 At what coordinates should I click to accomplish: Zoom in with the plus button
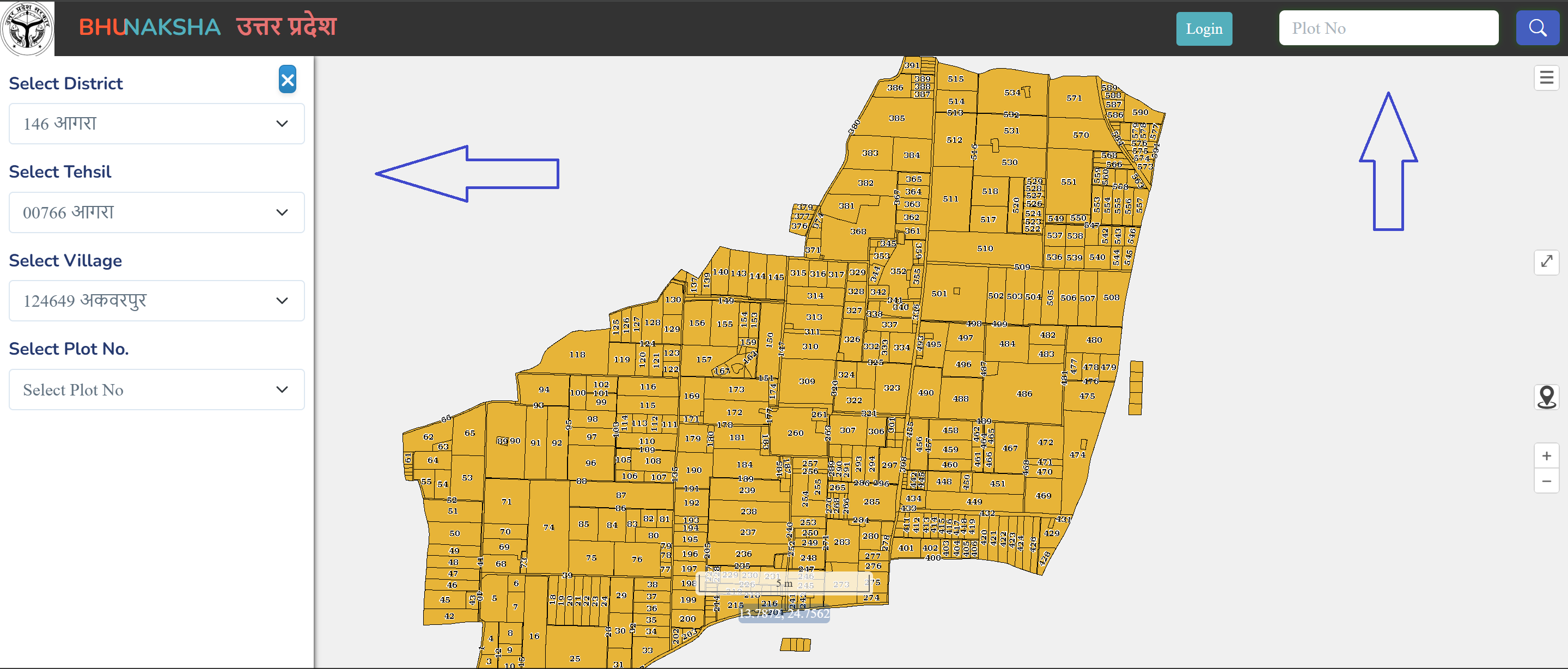pos(1546,455)
